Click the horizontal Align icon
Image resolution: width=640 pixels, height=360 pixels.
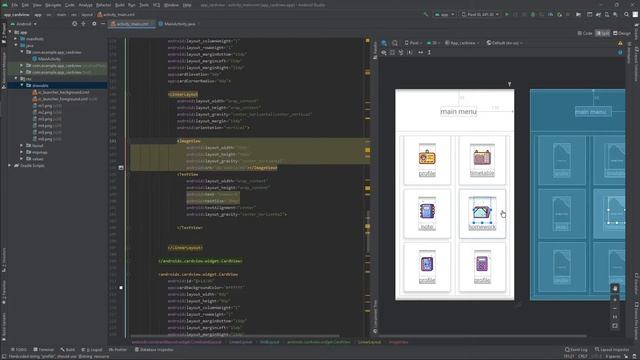coord(420,52)
